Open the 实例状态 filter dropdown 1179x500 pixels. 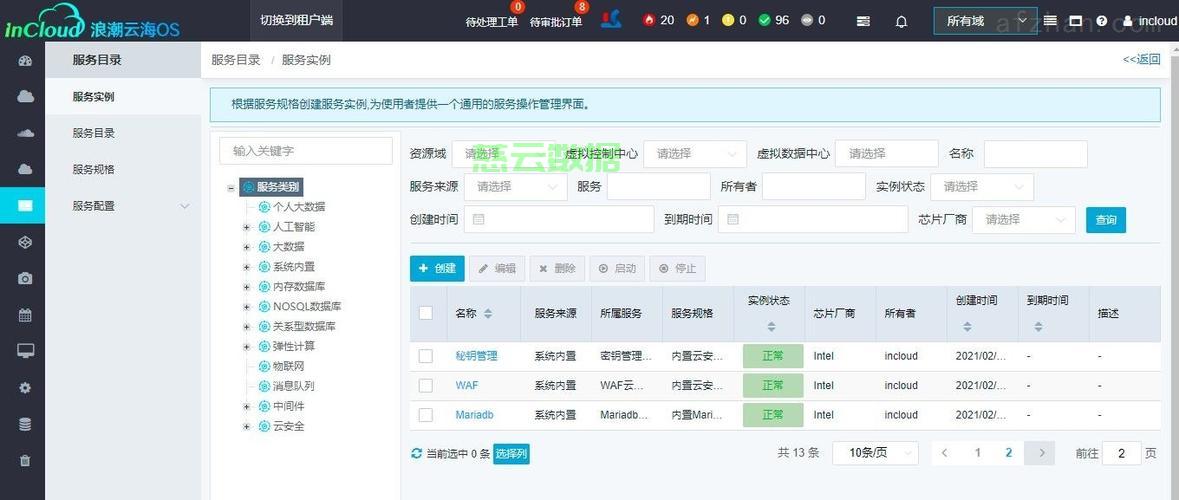click(x=981, y=187)
